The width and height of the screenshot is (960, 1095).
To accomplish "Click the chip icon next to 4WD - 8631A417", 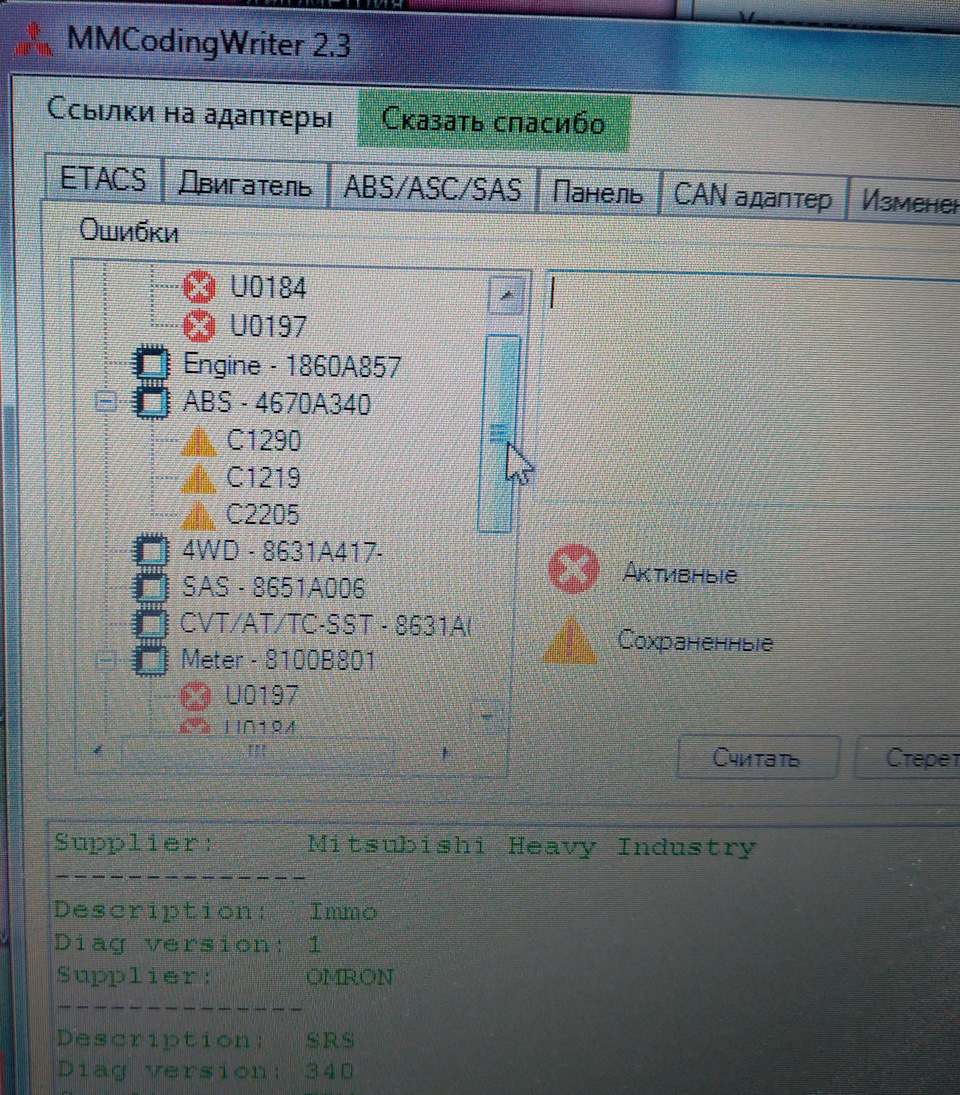I will pyautogui.click(x=150, y=551).
